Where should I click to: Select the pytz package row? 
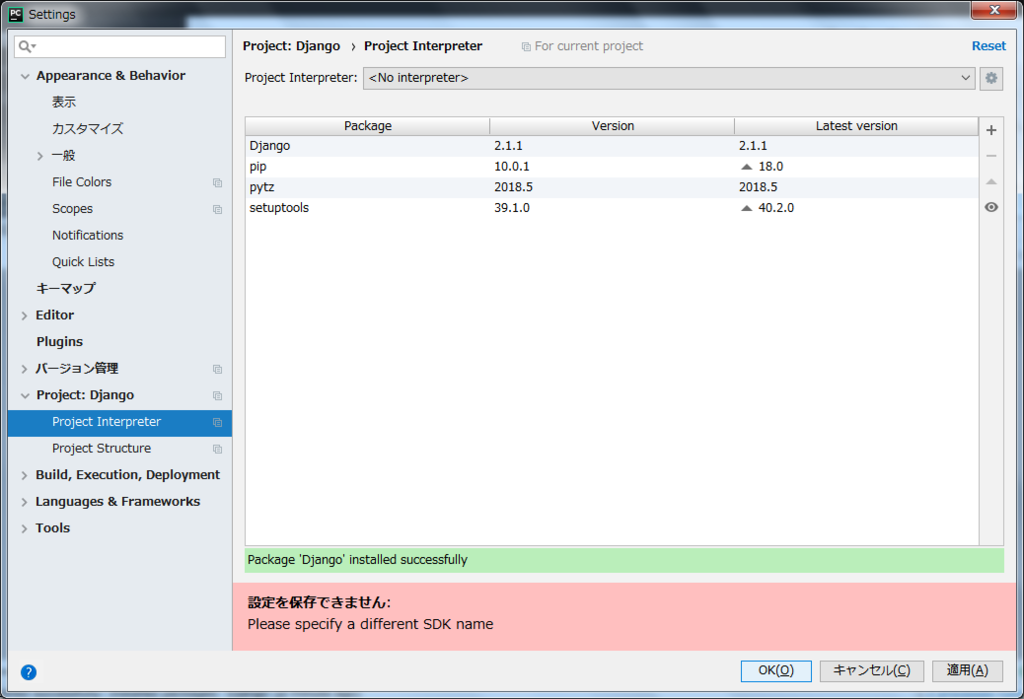612,187
